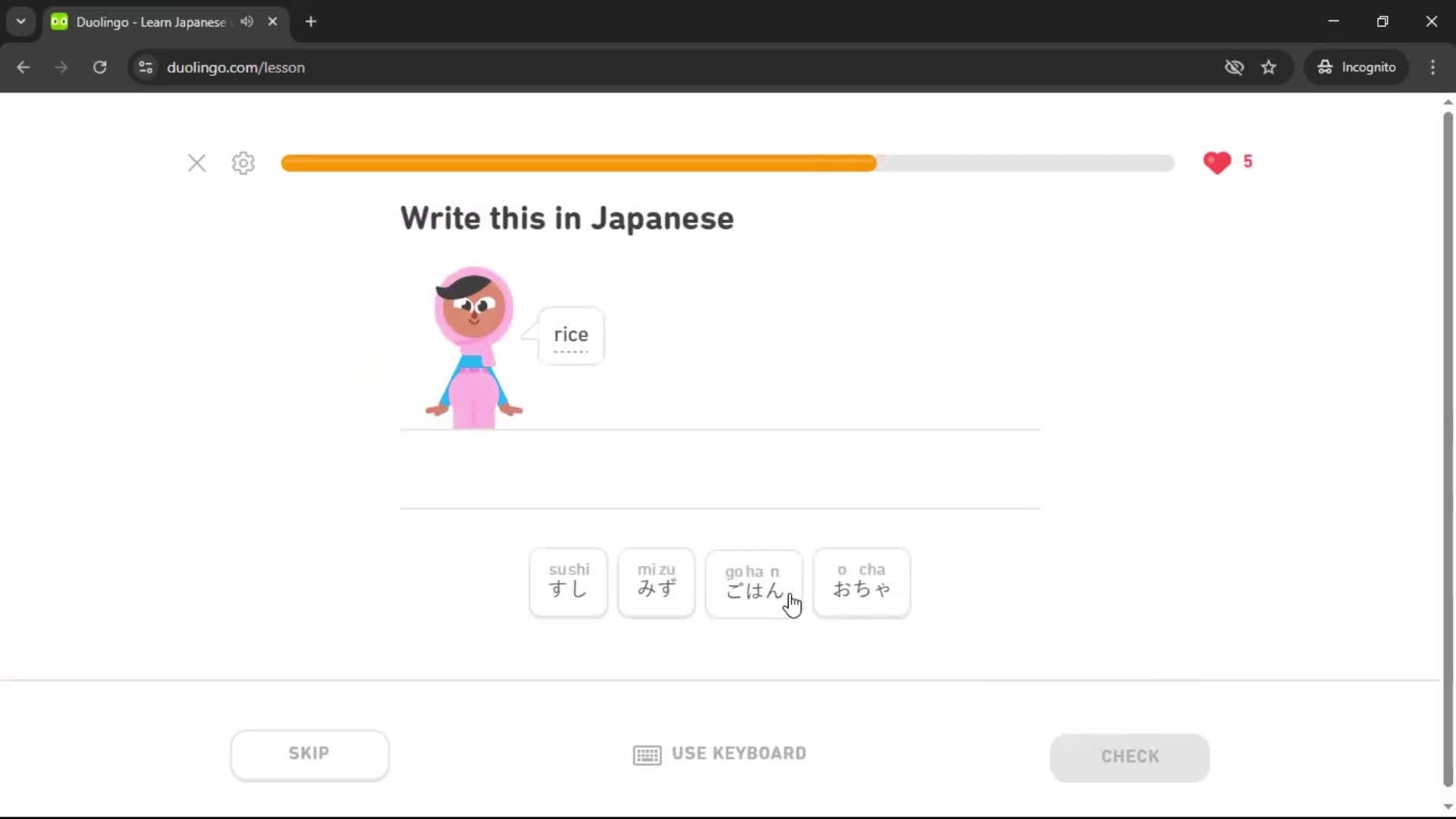The image size is (1456, 819).
Task: Open Chrome's three-dot menu
Action: click(x=1432, y=67)
